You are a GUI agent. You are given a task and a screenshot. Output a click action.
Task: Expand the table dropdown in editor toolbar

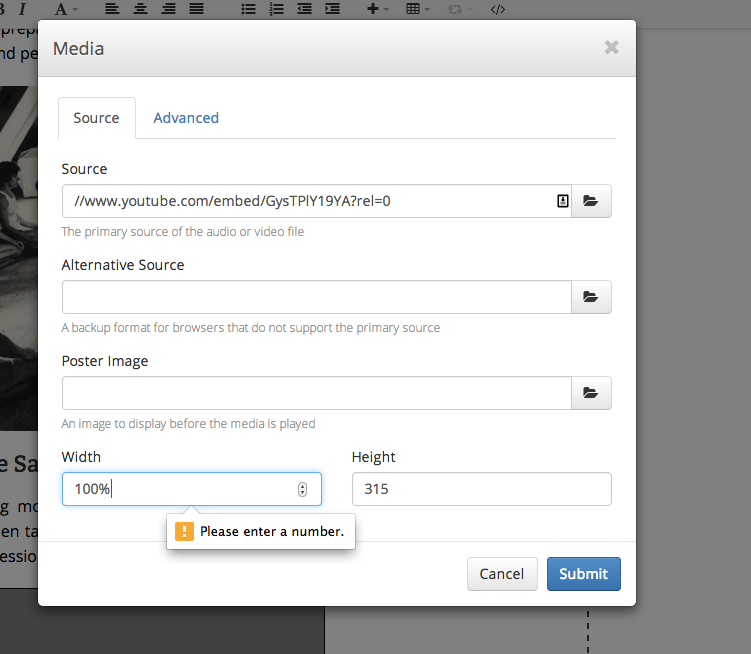(418, 9)
